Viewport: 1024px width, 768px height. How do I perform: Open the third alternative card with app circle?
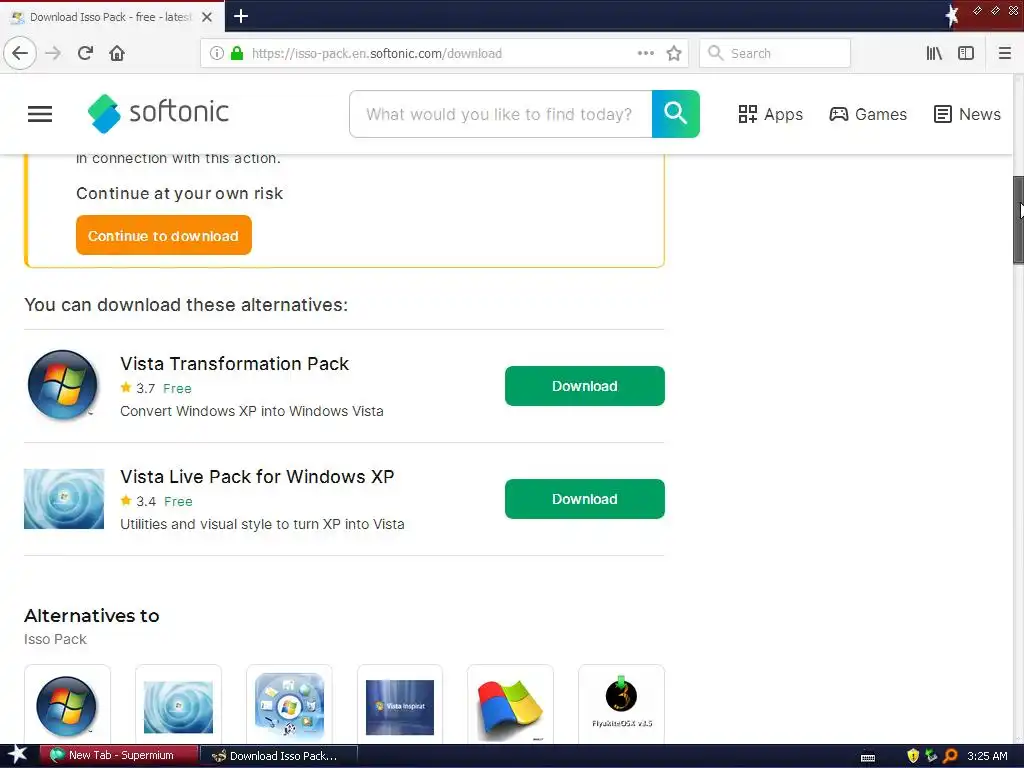tap(289, 704)
